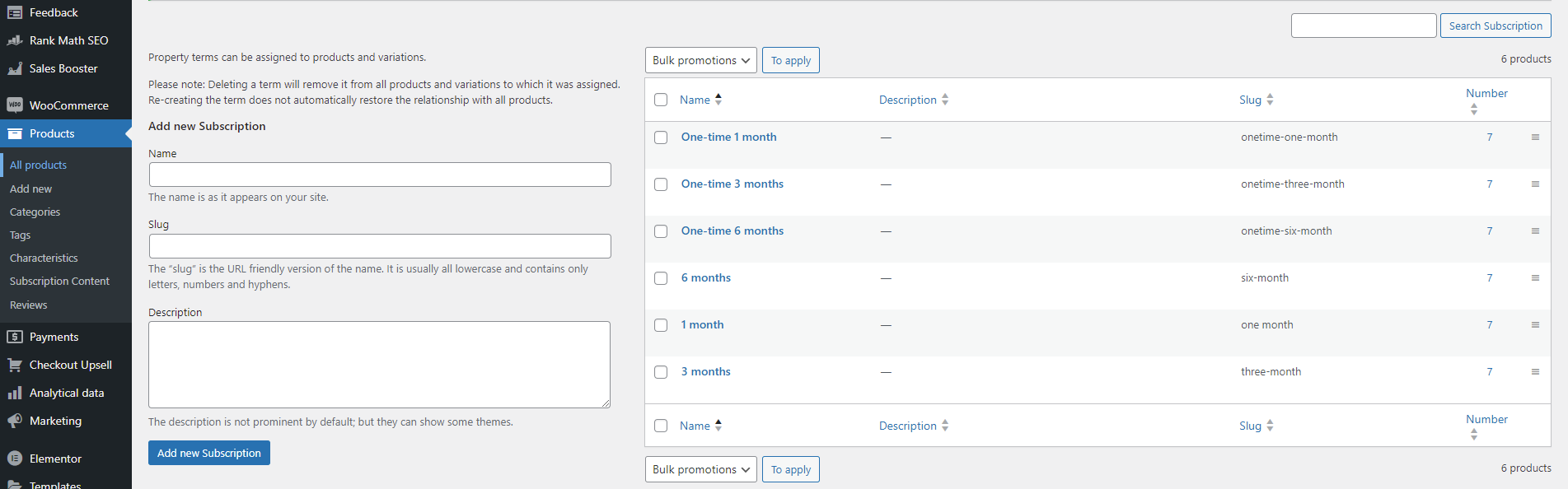Image resolution: width=1568 pixels, height=489 pixels.
Task: Open Categories submenu item
Action: coord(35,212)
